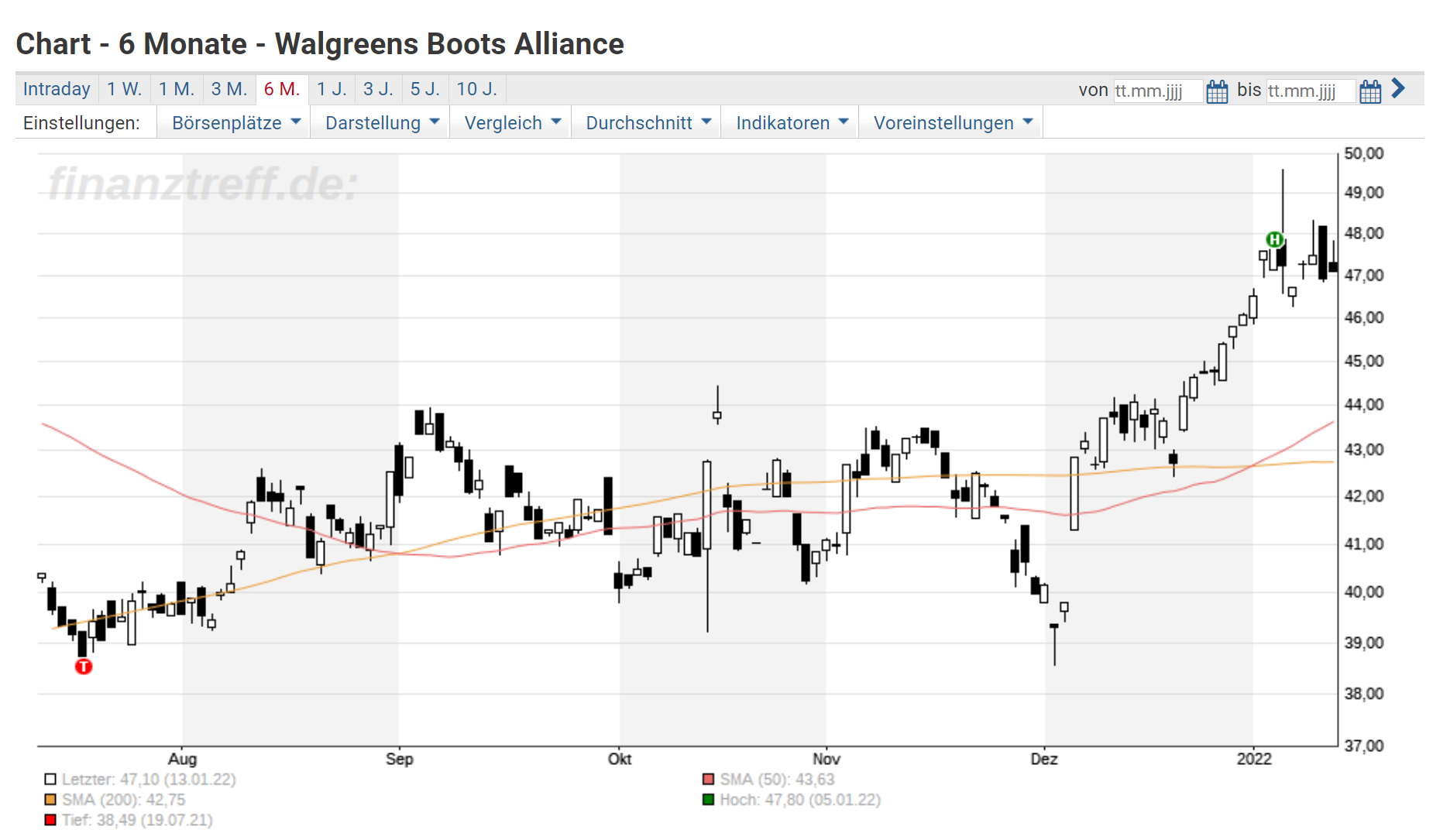Select the 6 M. timeframe tab
1433x840 pixels.
coord(282,89)
